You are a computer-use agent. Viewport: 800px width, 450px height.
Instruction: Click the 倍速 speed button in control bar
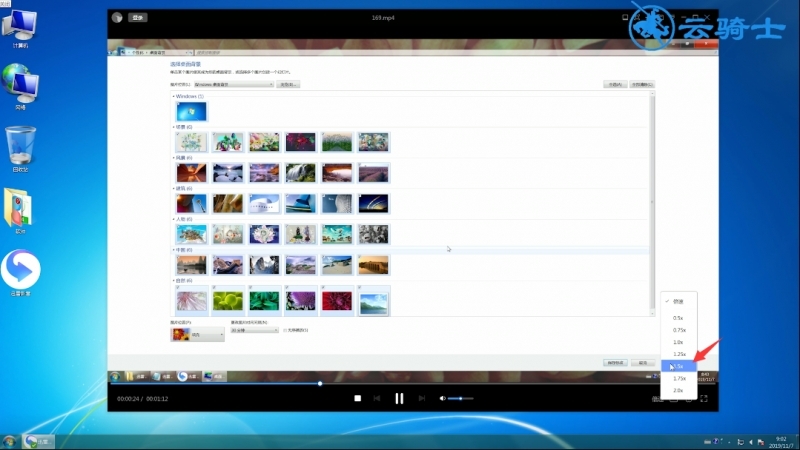656,399
